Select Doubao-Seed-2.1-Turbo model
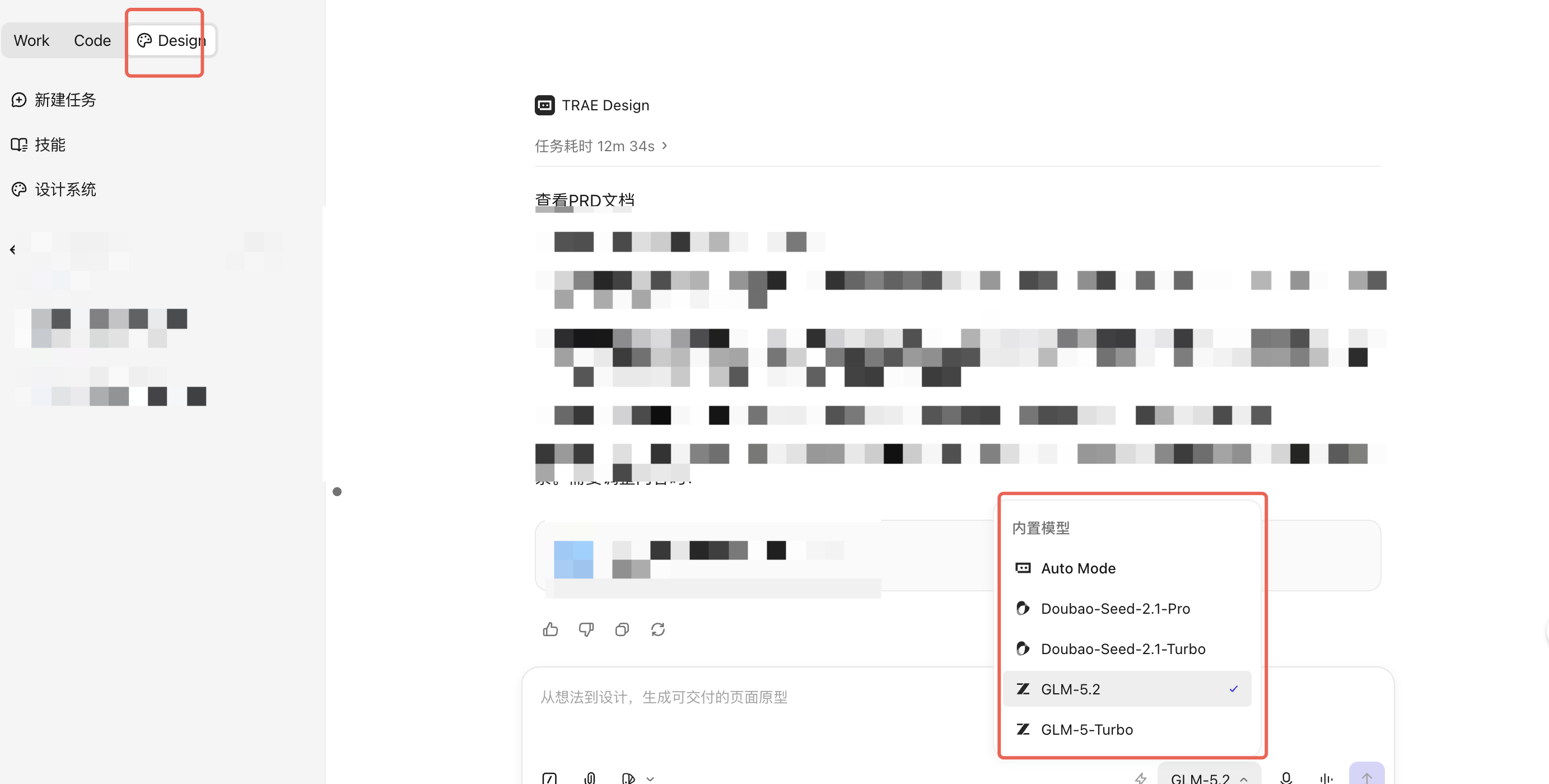 point(1127,648)
